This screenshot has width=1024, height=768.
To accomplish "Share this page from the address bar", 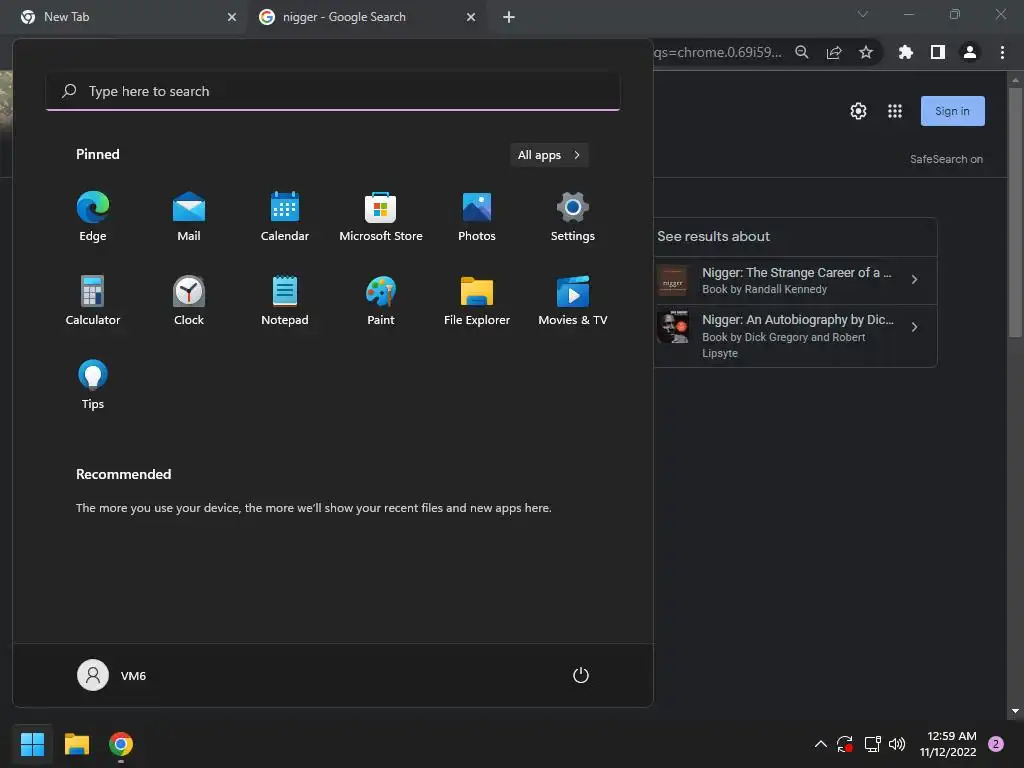I will tap(834, 52).
